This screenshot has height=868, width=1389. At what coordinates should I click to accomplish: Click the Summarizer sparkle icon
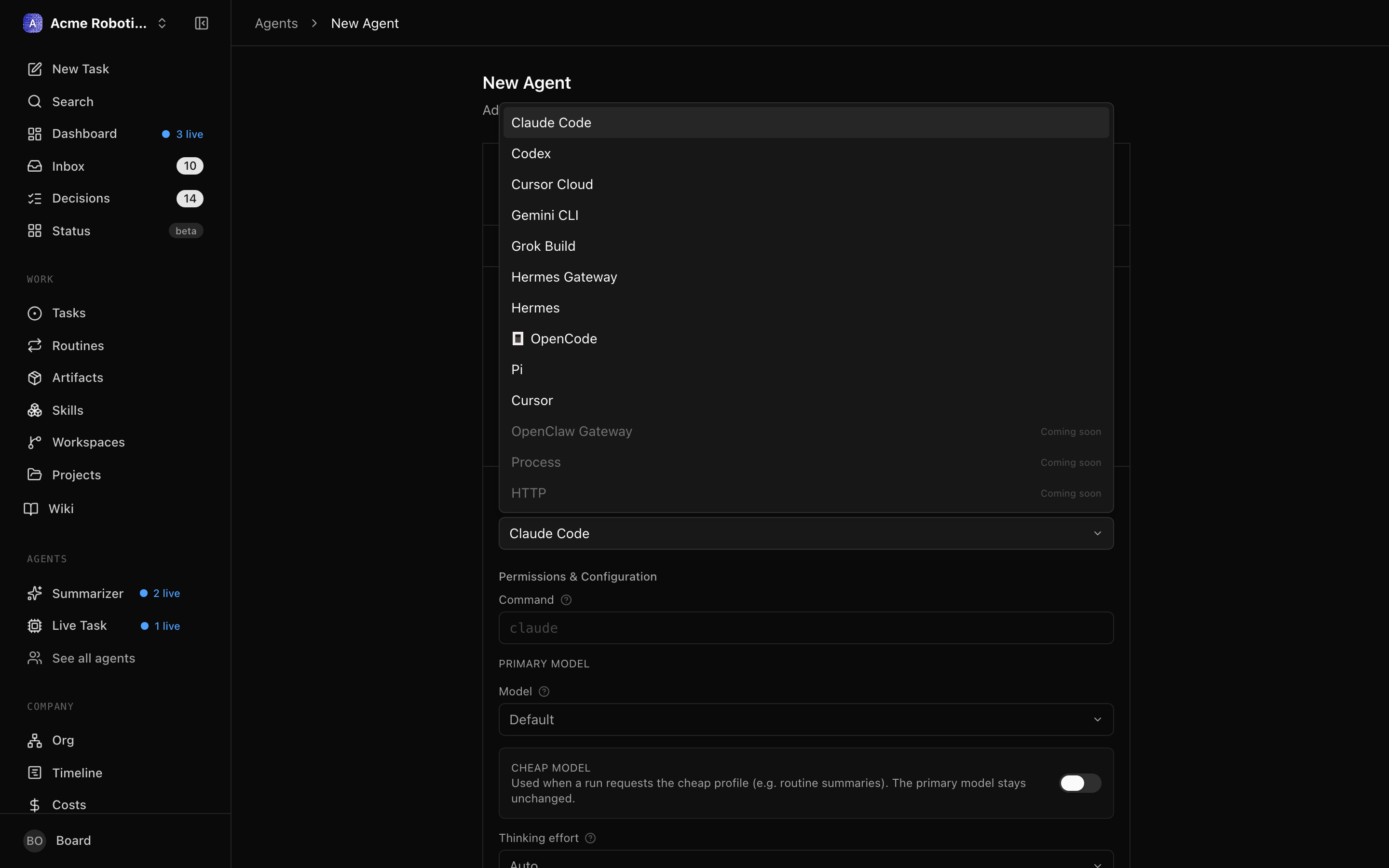pyautogui.click(x=34, y=593)
